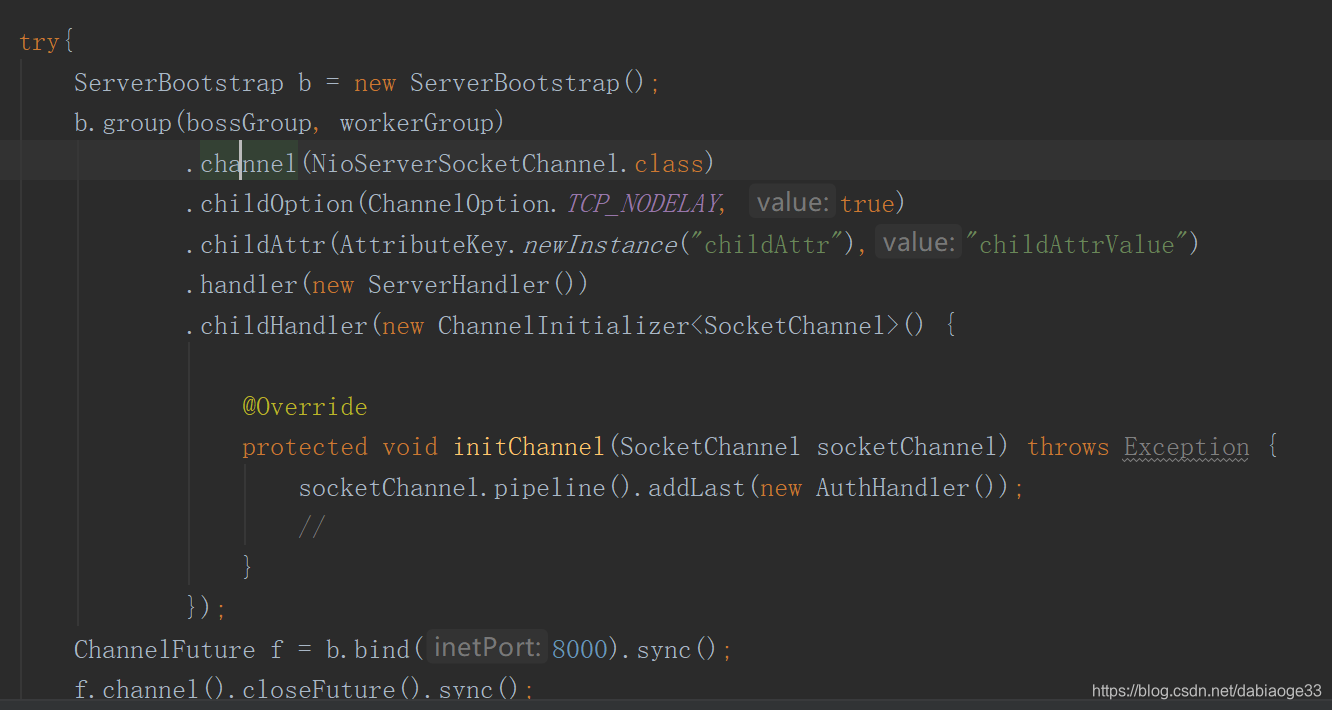Click the 'protected' keyword

tap(305, 447)
